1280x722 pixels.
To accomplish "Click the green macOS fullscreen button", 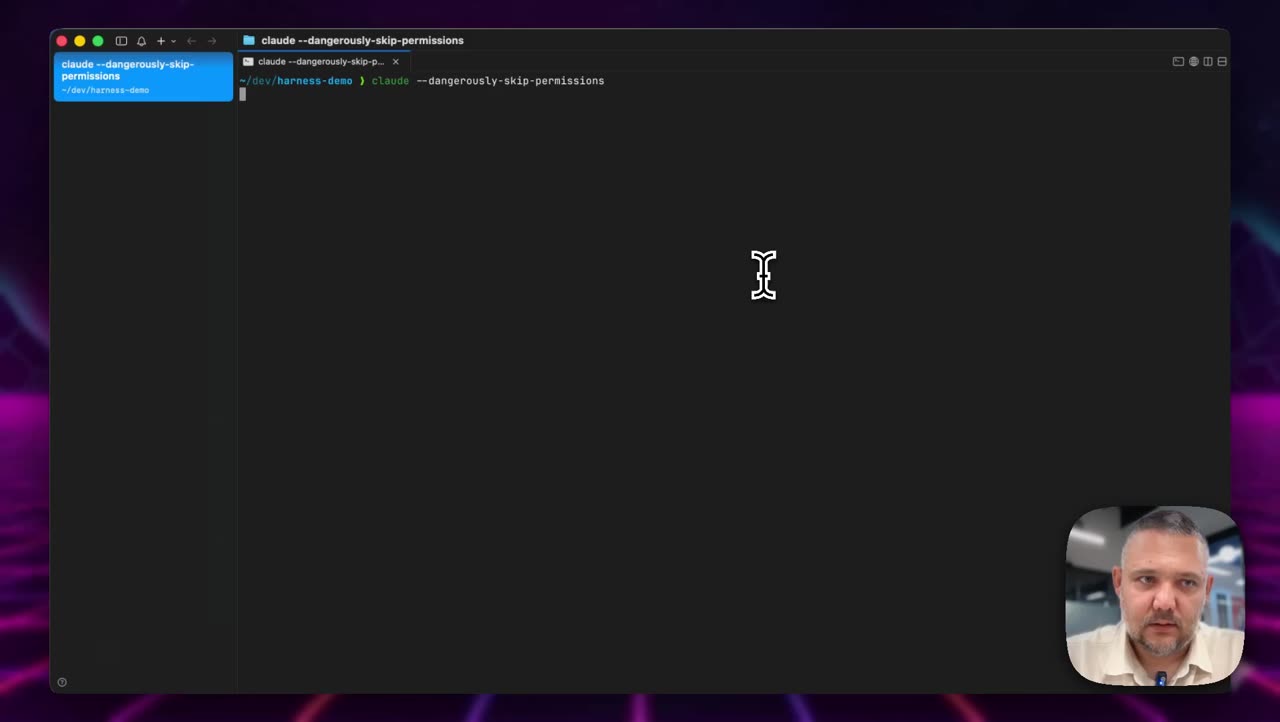I will pyautogui.click(x=98, y=41).
